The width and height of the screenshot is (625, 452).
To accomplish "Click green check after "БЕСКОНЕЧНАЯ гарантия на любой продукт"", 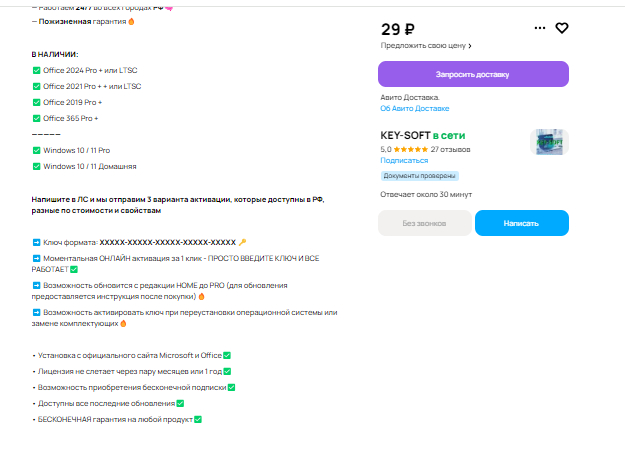I will tap(198, 419).
